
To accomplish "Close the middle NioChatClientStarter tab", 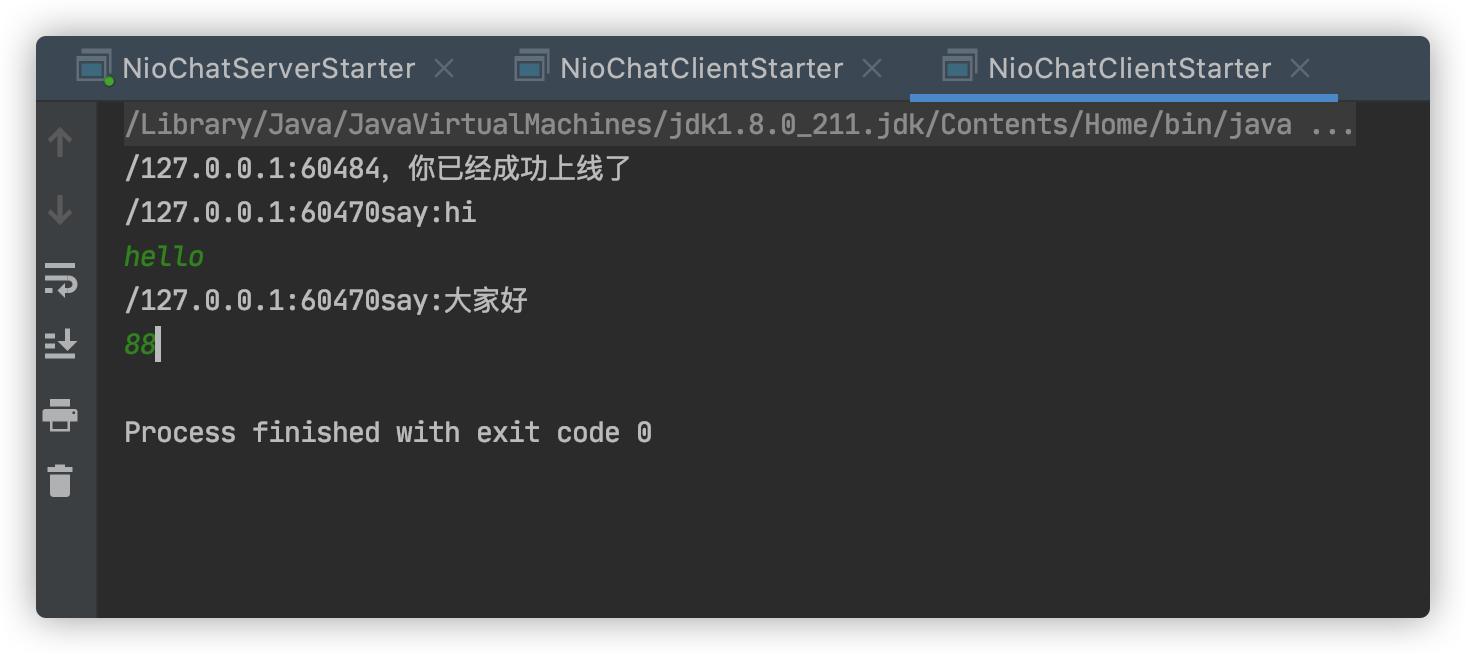I will click(x=872, y=68).
